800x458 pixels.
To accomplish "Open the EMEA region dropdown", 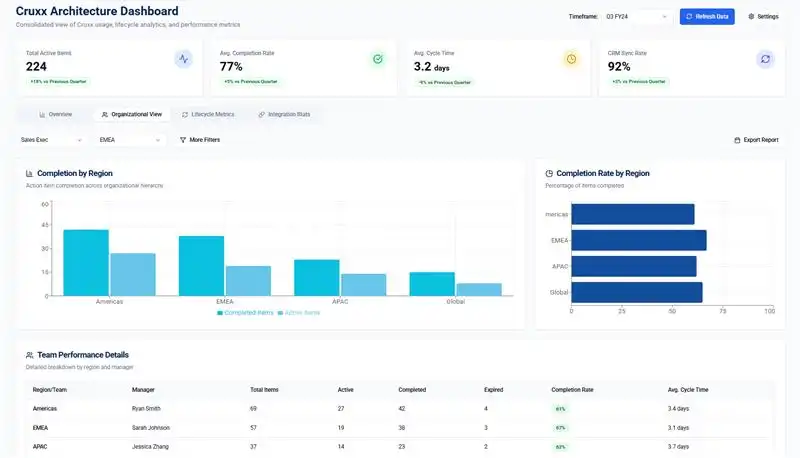I will [130, 140].
